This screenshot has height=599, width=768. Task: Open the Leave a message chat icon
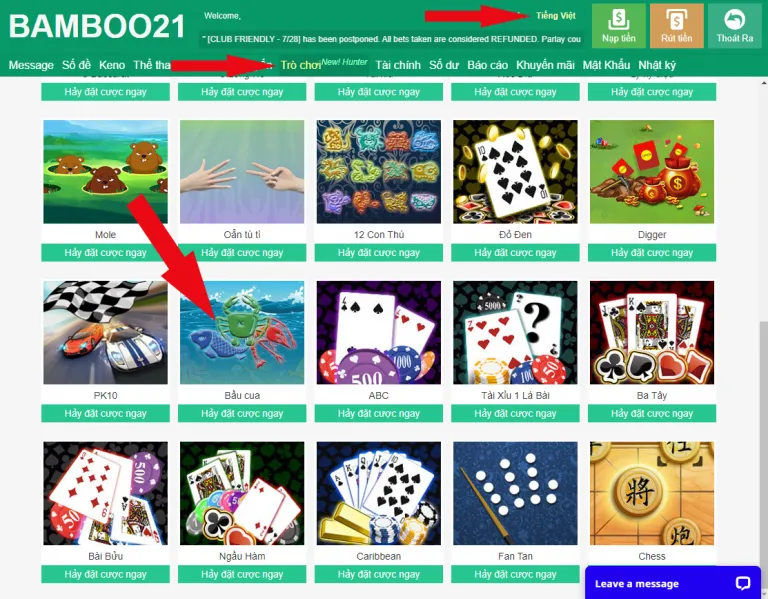click(x=743, y=583)
